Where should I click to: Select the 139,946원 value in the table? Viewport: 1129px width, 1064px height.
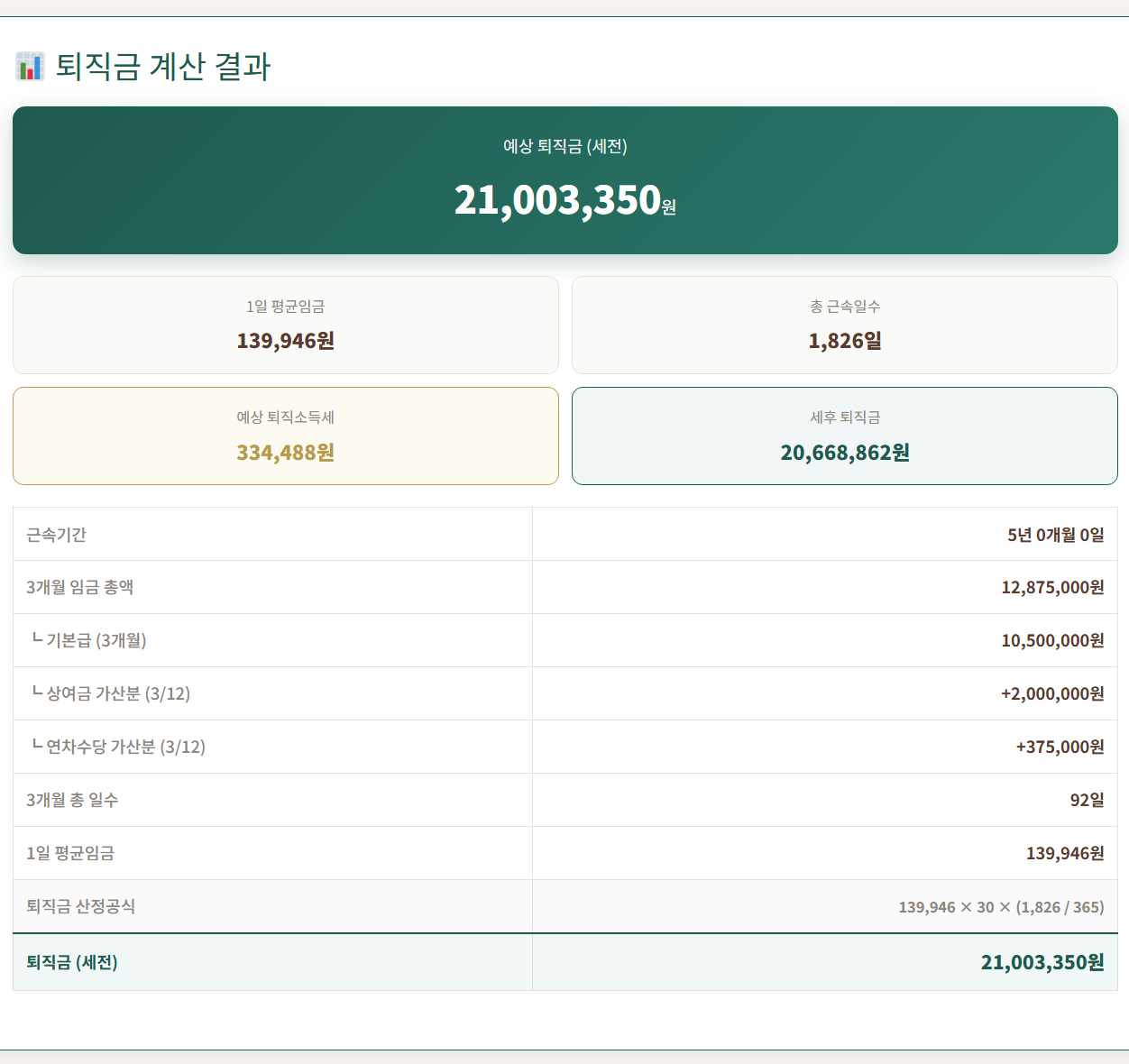1066,853
